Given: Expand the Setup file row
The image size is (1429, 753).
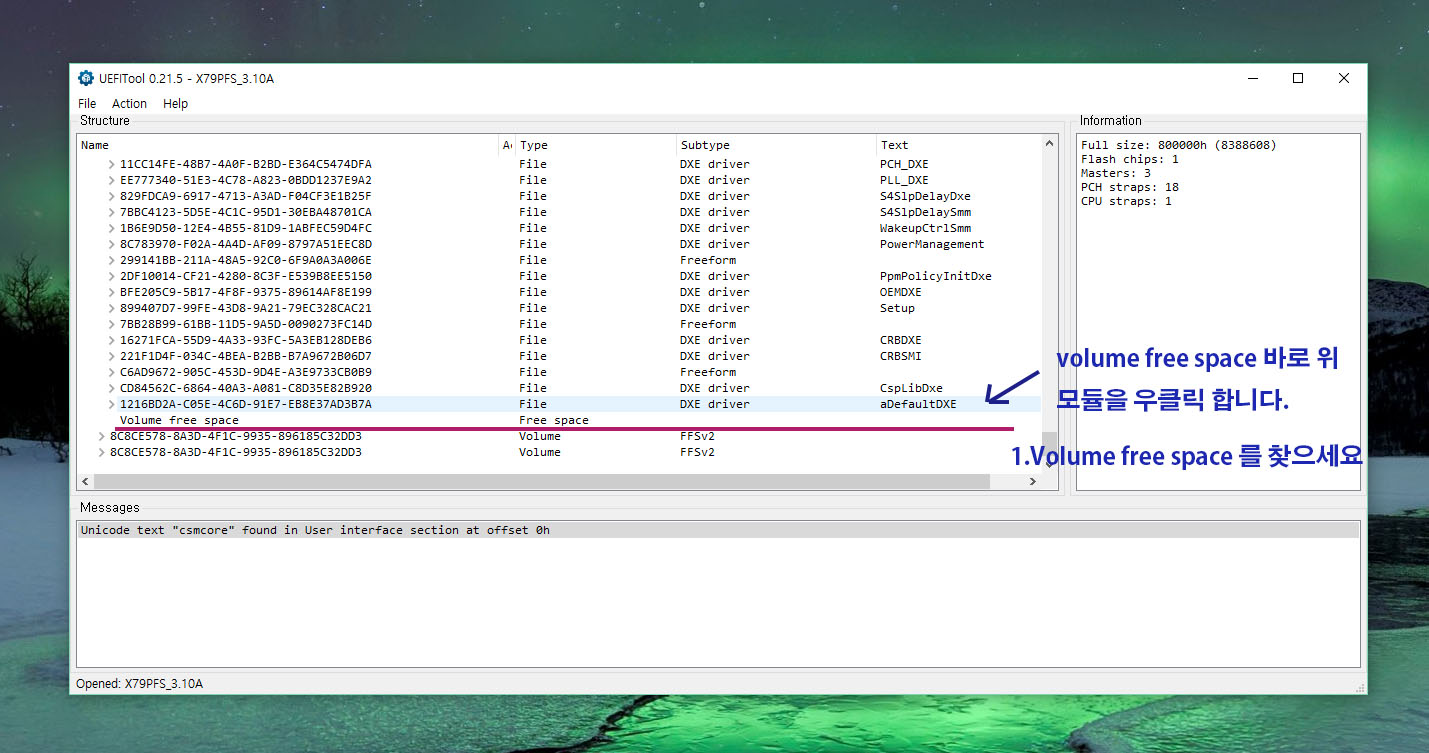Looking at the screenshot, I should point(112,308).
